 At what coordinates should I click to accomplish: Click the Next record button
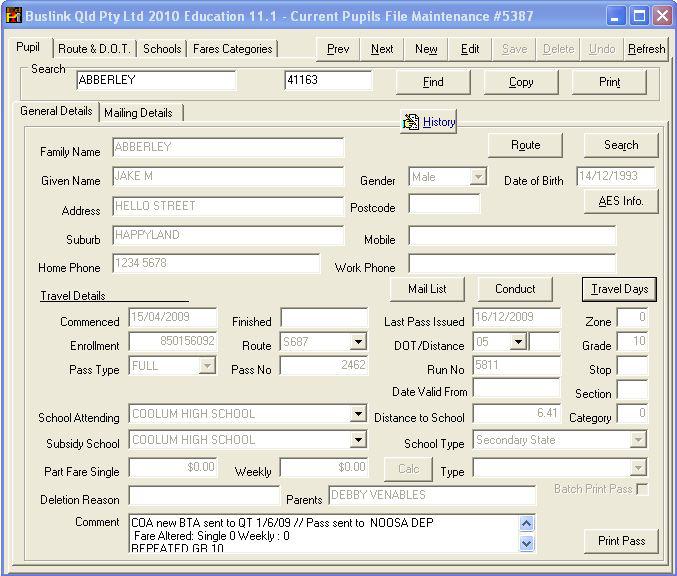point(382,49)
